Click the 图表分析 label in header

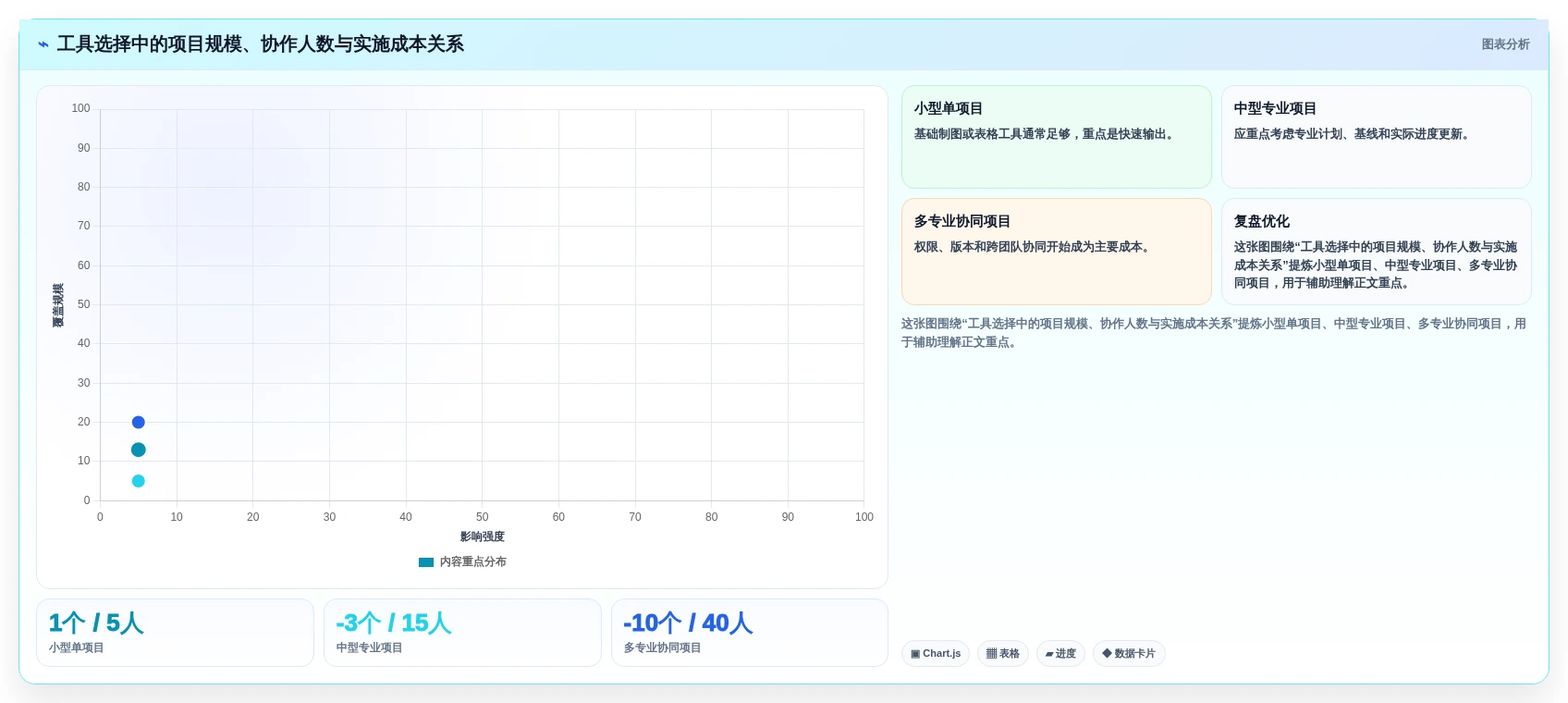[1505, 44]
